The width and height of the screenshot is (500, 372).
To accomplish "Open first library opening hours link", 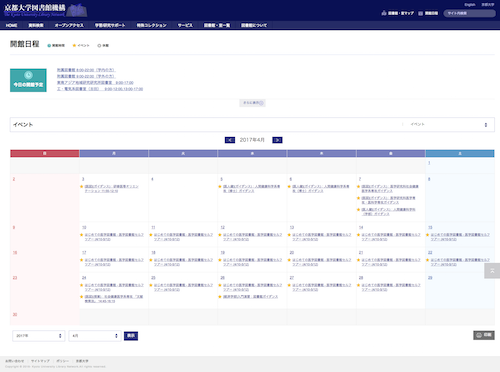I will 86,70.
